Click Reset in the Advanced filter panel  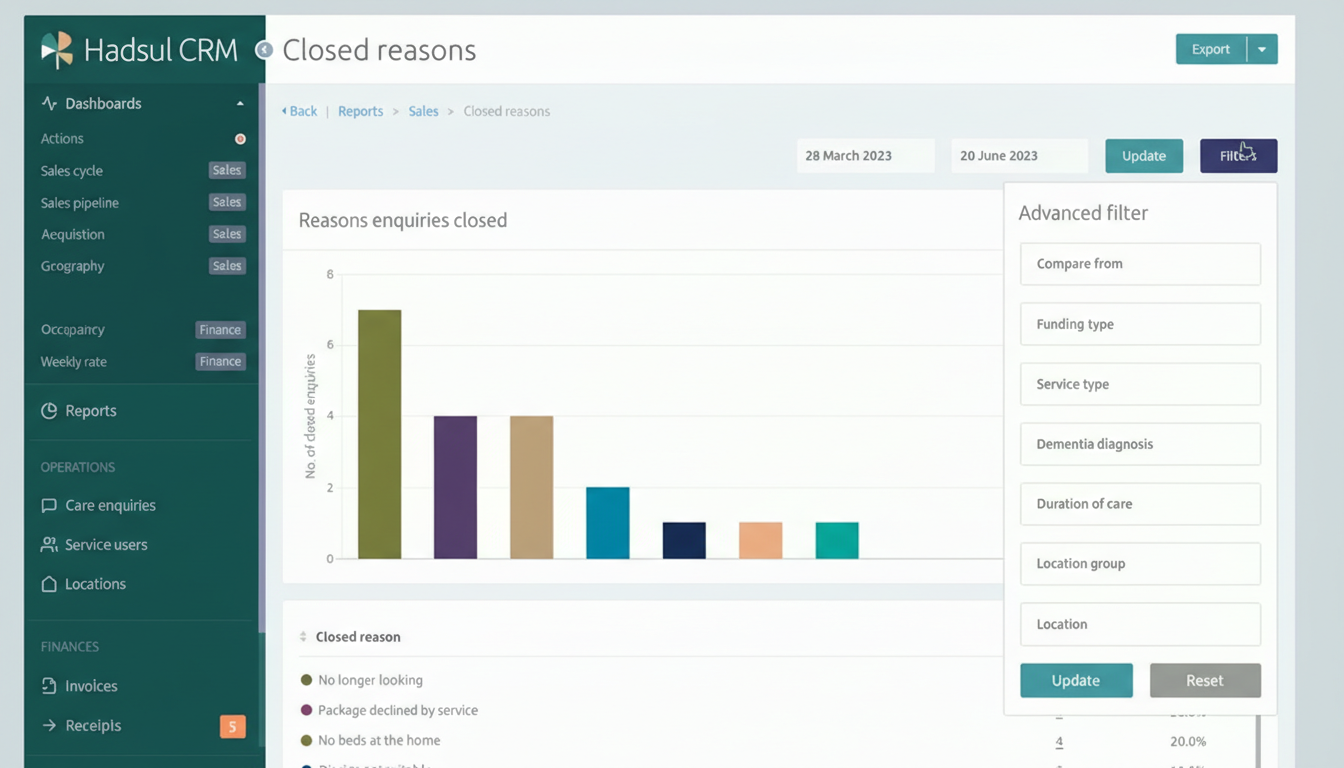[1205, 680]
